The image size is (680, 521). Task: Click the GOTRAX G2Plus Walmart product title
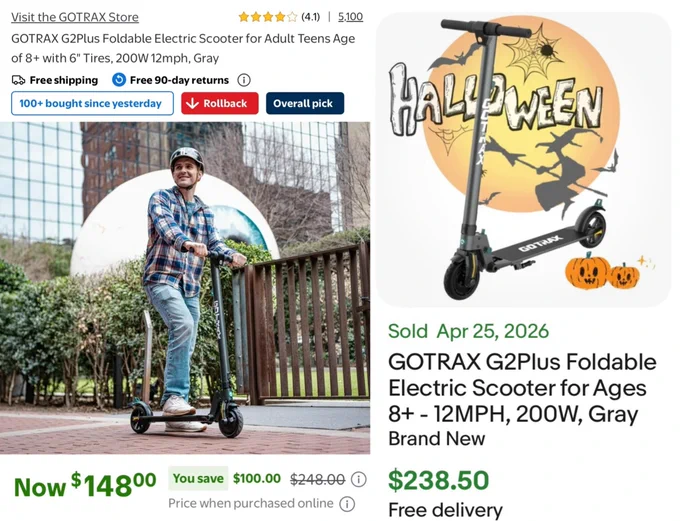tap(183, 48)
